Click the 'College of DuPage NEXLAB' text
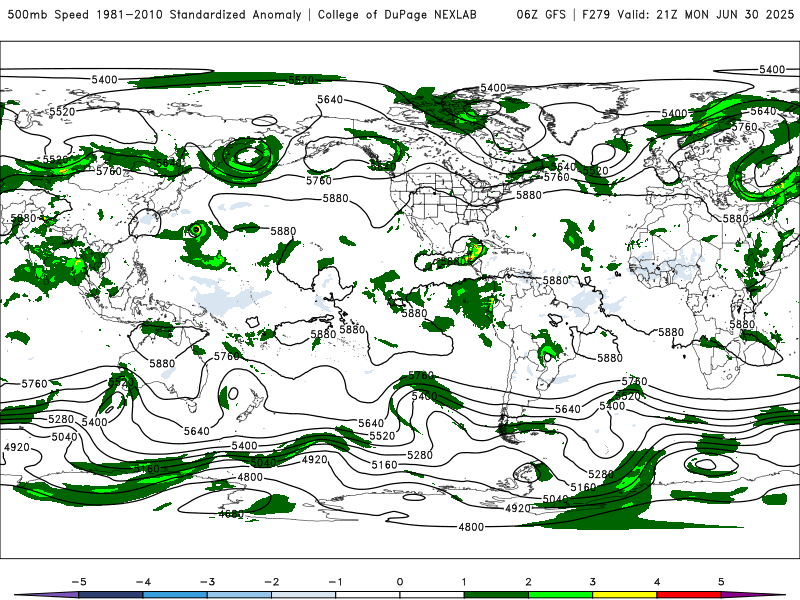 (x=397, y=14)
